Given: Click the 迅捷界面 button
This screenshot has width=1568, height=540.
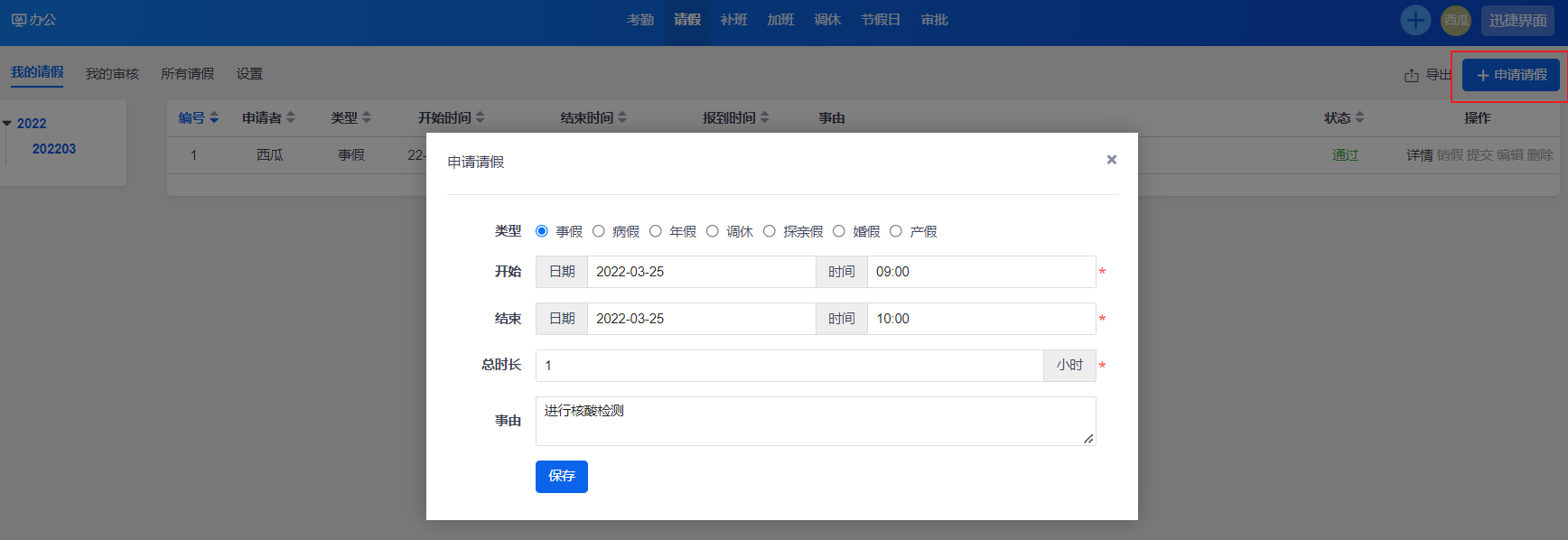Looking at the screenshot, I should click(x=1517, y=20).
